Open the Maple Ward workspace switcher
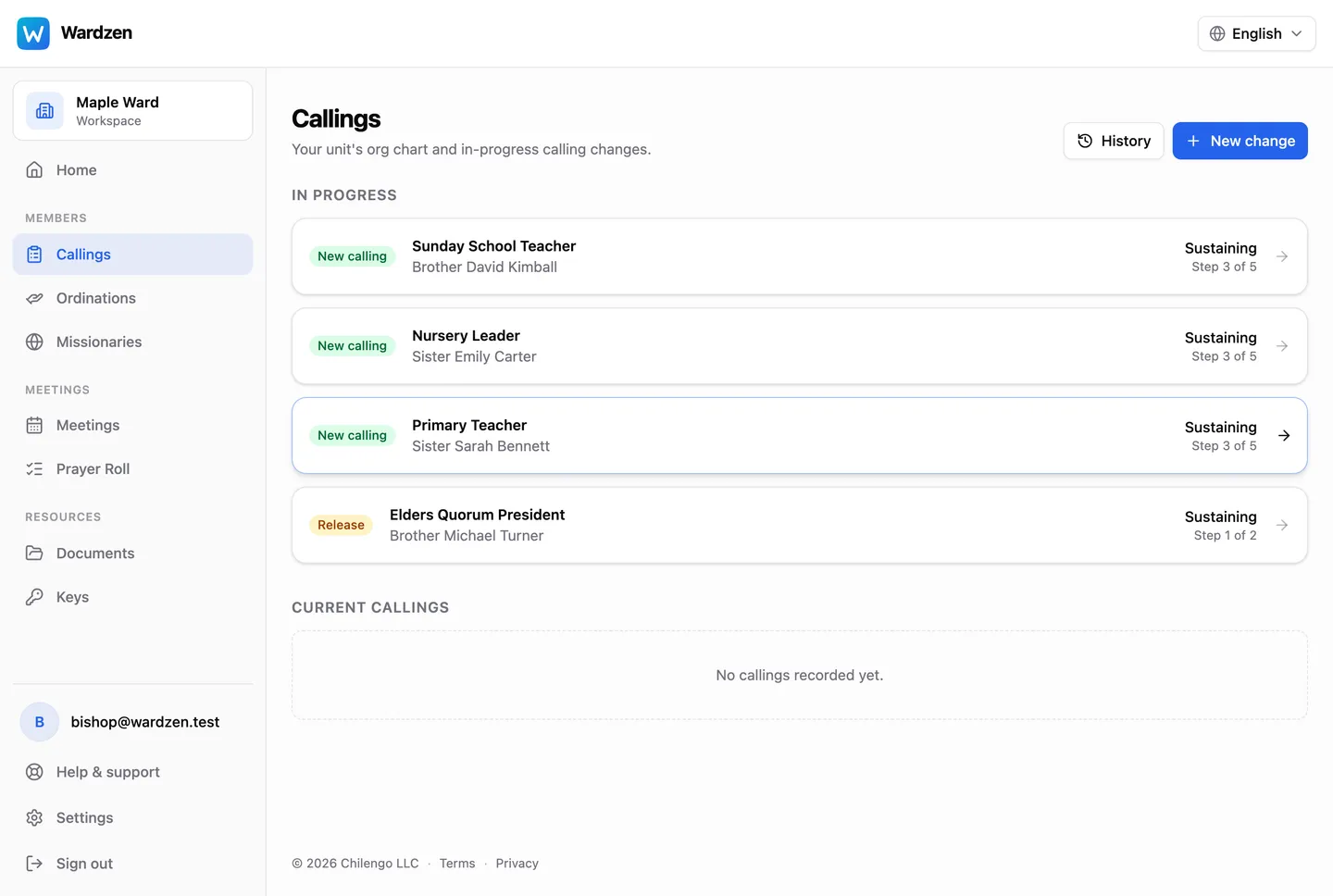Screen dimensions: 1333x896 tap(132, 111)
